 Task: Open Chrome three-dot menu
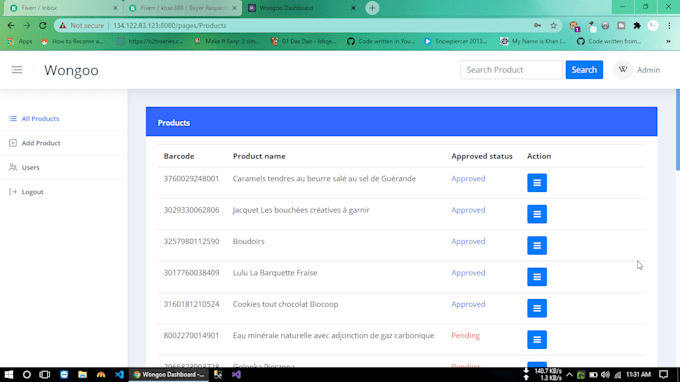669,26
